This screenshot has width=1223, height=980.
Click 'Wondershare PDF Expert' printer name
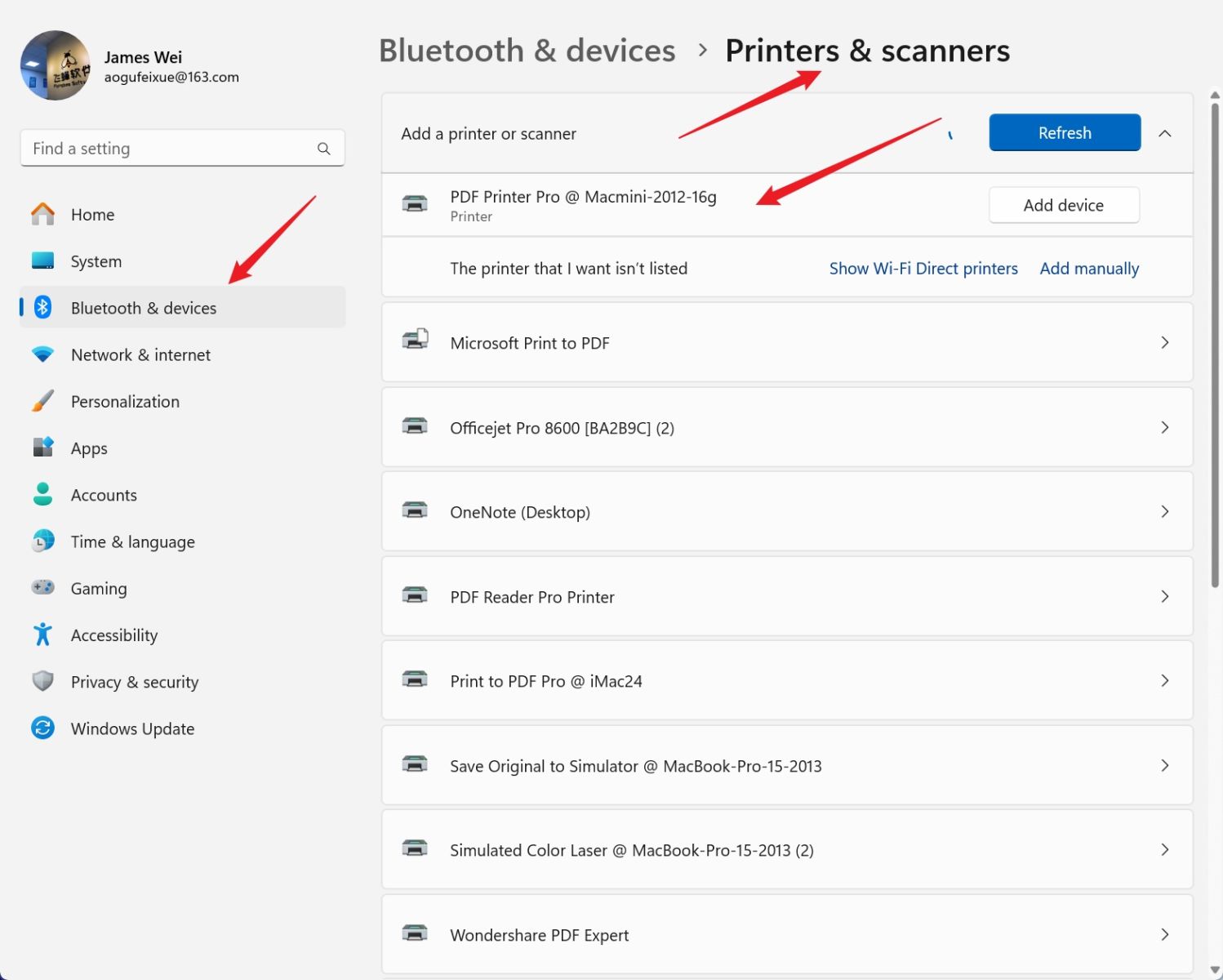point(540,935)
